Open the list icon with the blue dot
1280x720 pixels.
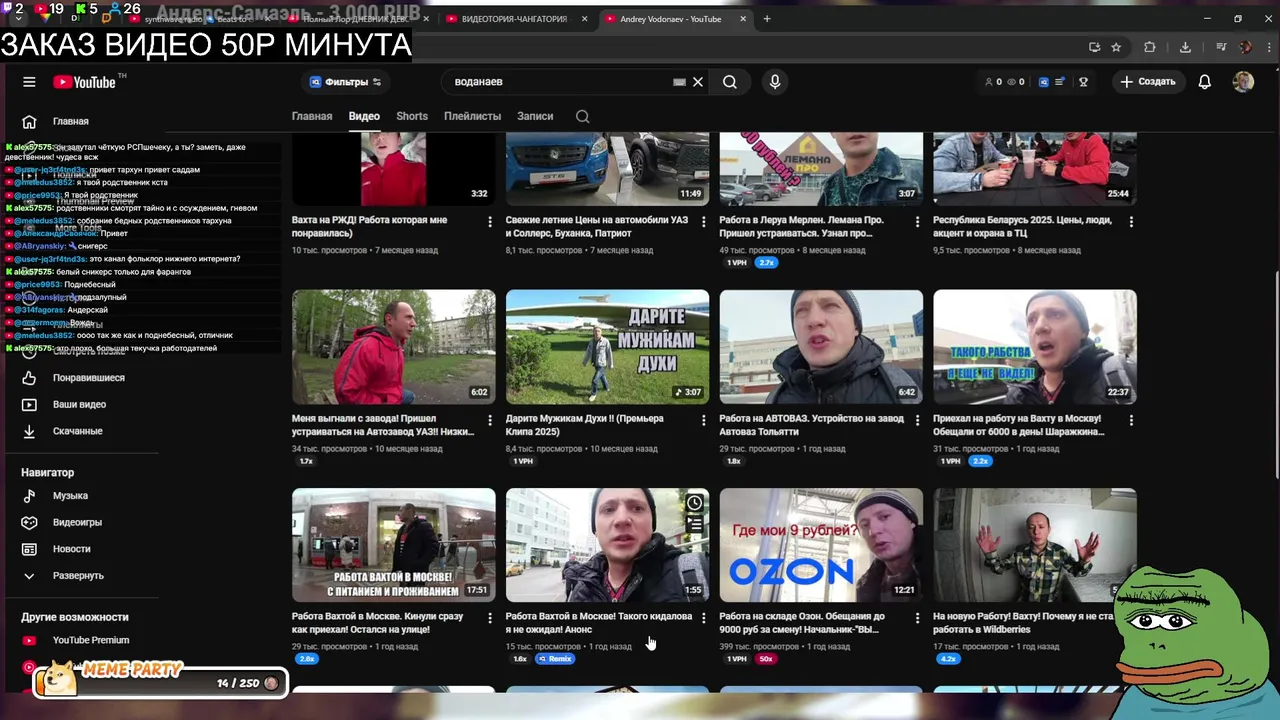[1060, 82]
